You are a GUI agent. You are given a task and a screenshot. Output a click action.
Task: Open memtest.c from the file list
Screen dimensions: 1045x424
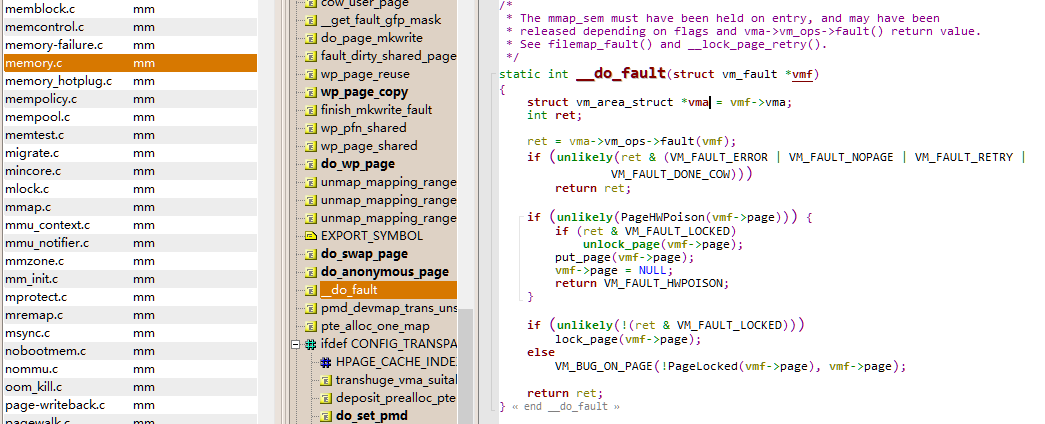[129, 135]
